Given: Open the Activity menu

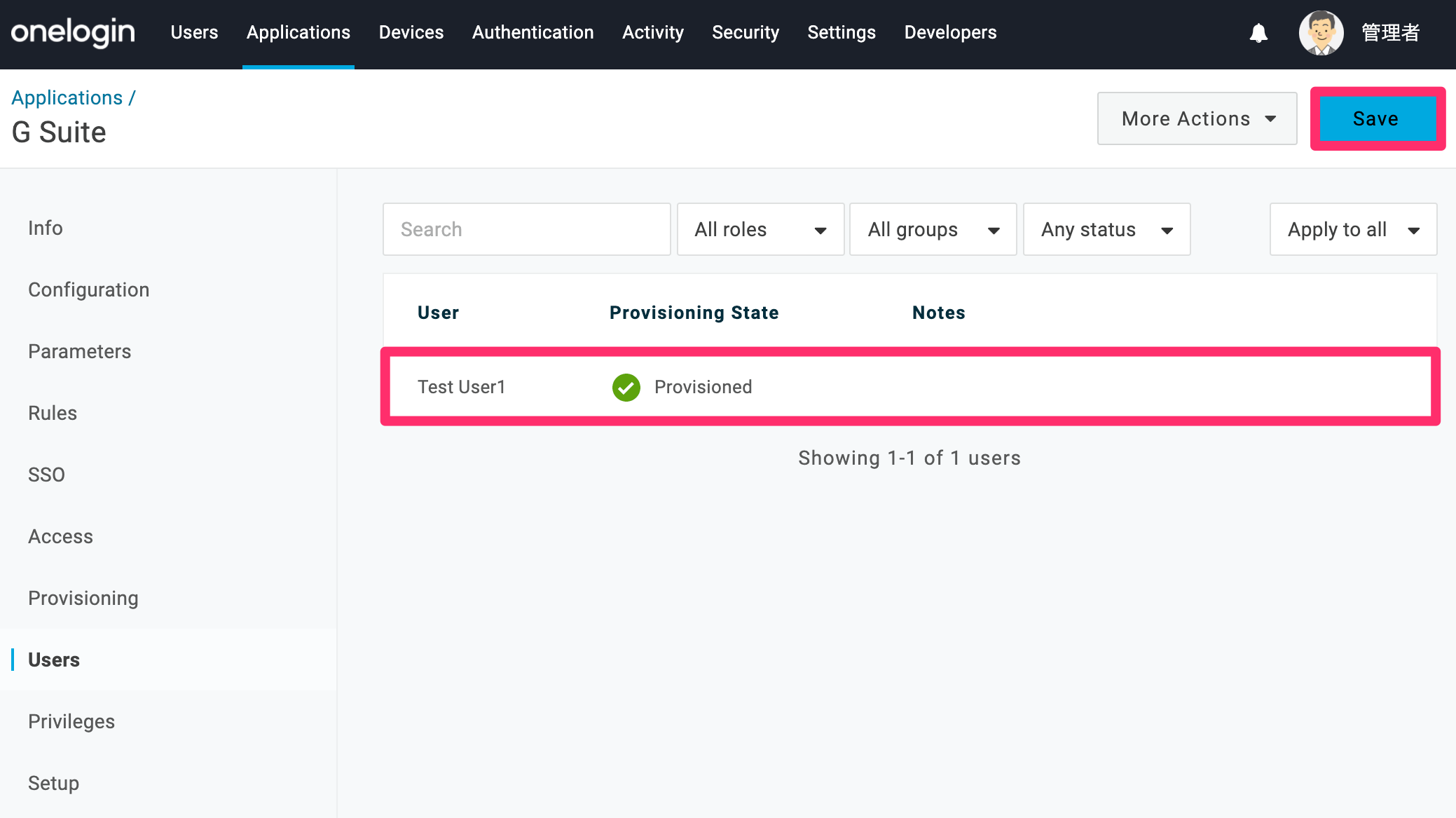Looking at the screenshot, I should tap(653, 33).
